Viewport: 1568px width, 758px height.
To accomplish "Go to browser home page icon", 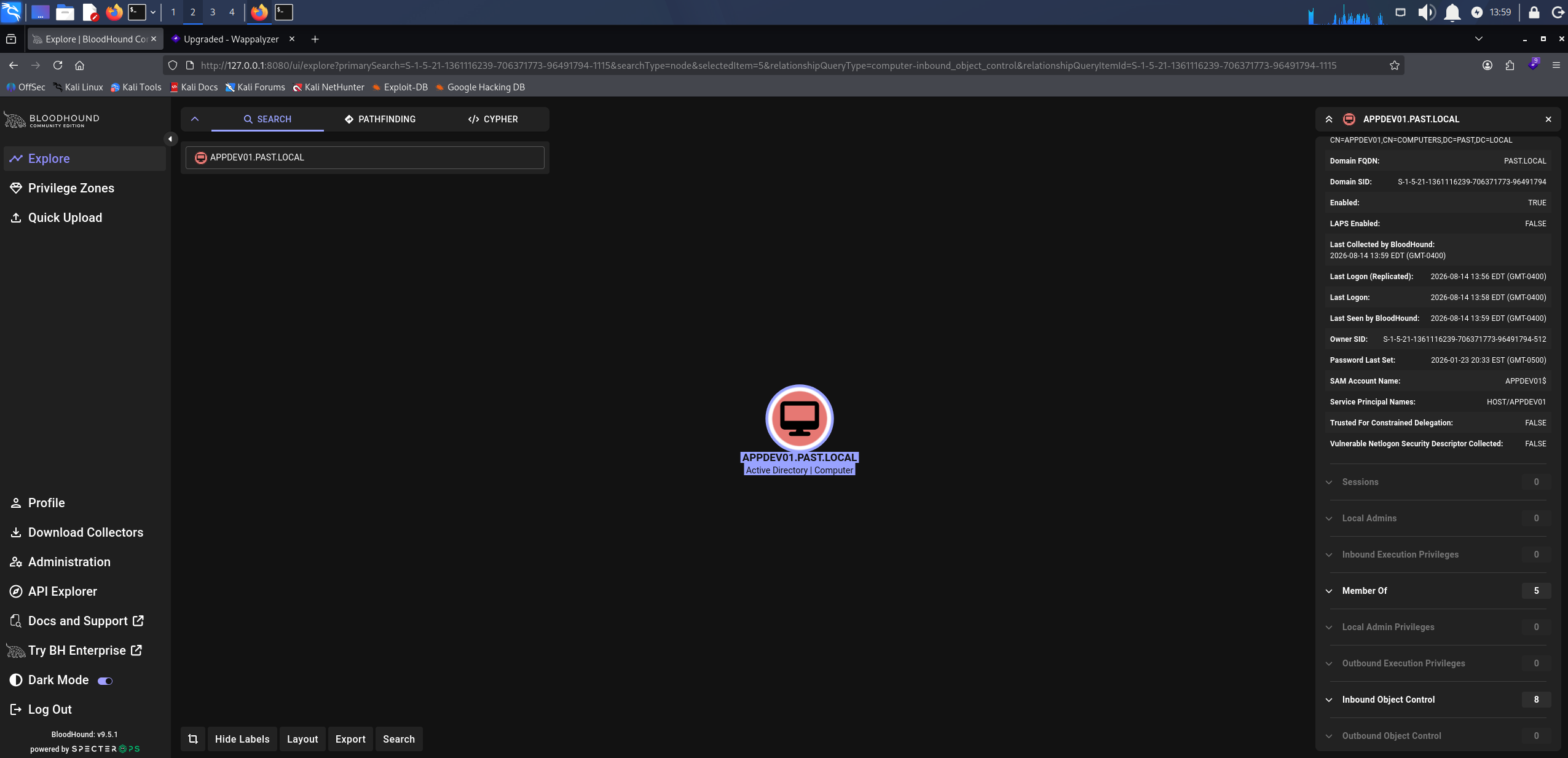I will pyautogui.click(x=79, y=65).
